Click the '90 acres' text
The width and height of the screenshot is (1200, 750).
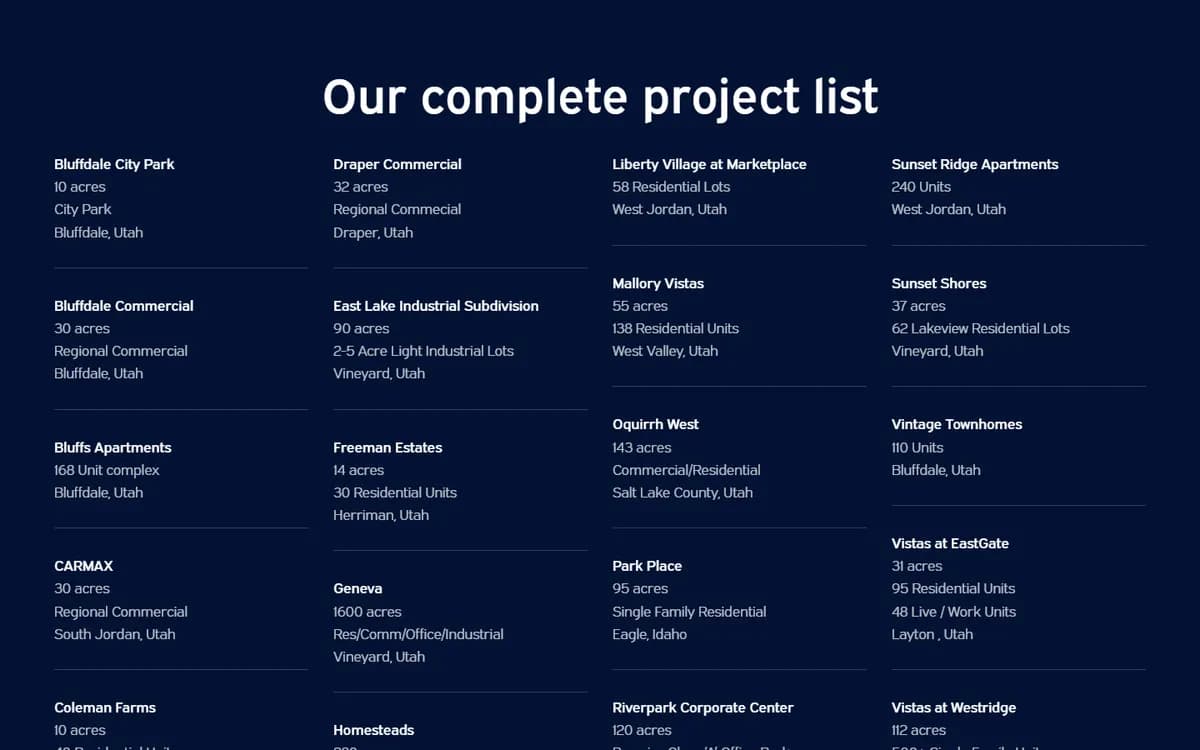[x=362, y=328]
